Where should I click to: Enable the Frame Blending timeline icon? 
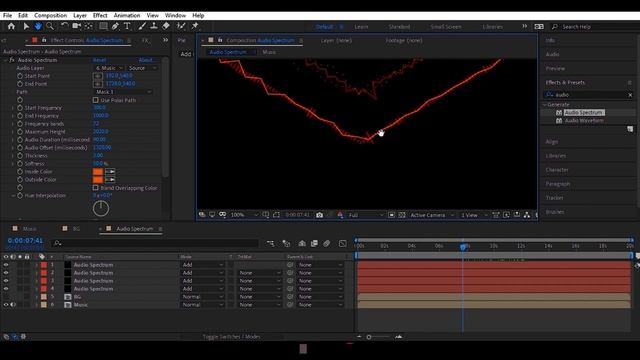point(314,243)
